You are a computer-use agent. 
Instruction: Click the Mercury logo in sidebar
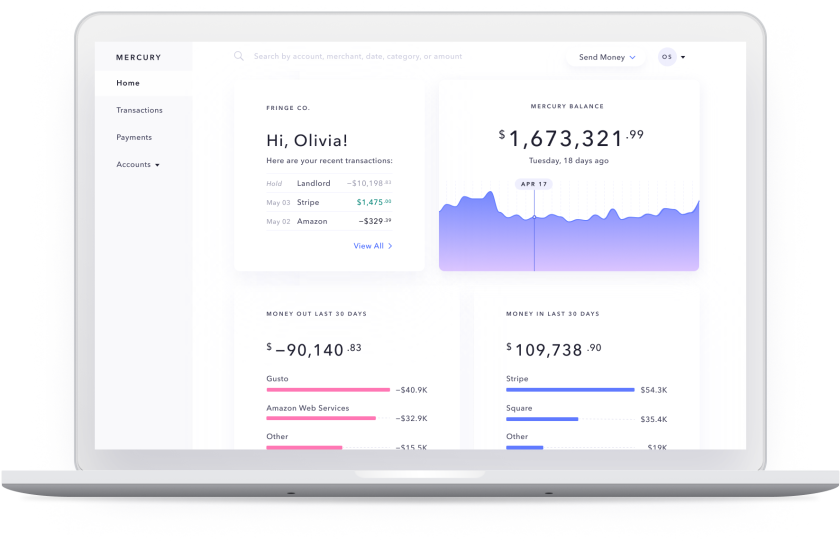(x=138, y=57)
